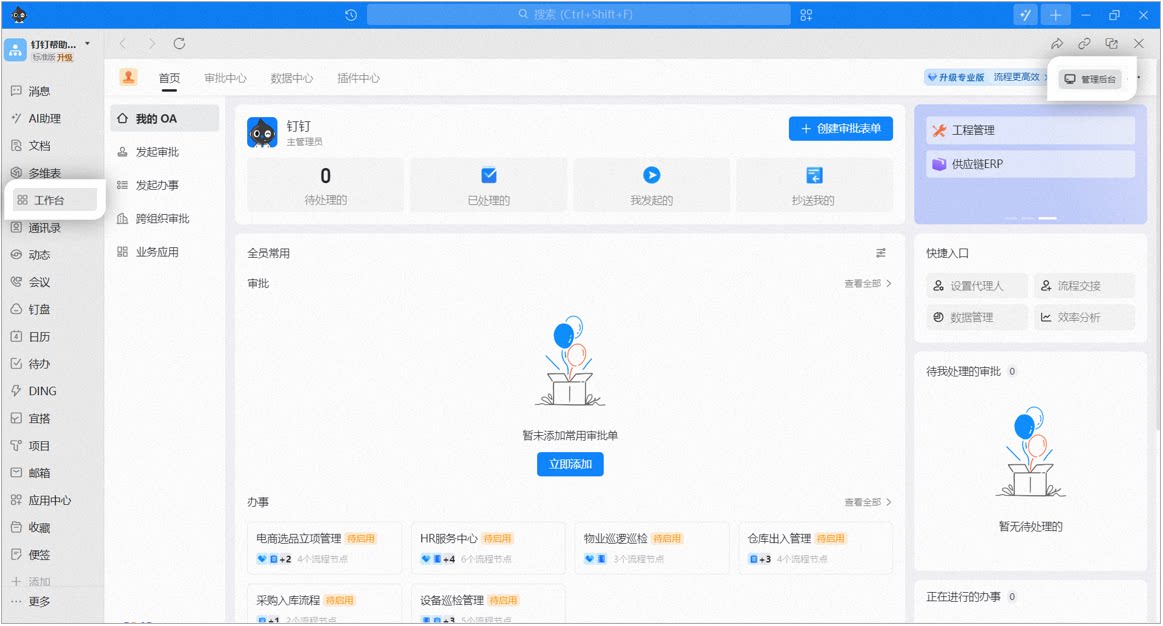Open 管理后台 button

[1090, 79]
